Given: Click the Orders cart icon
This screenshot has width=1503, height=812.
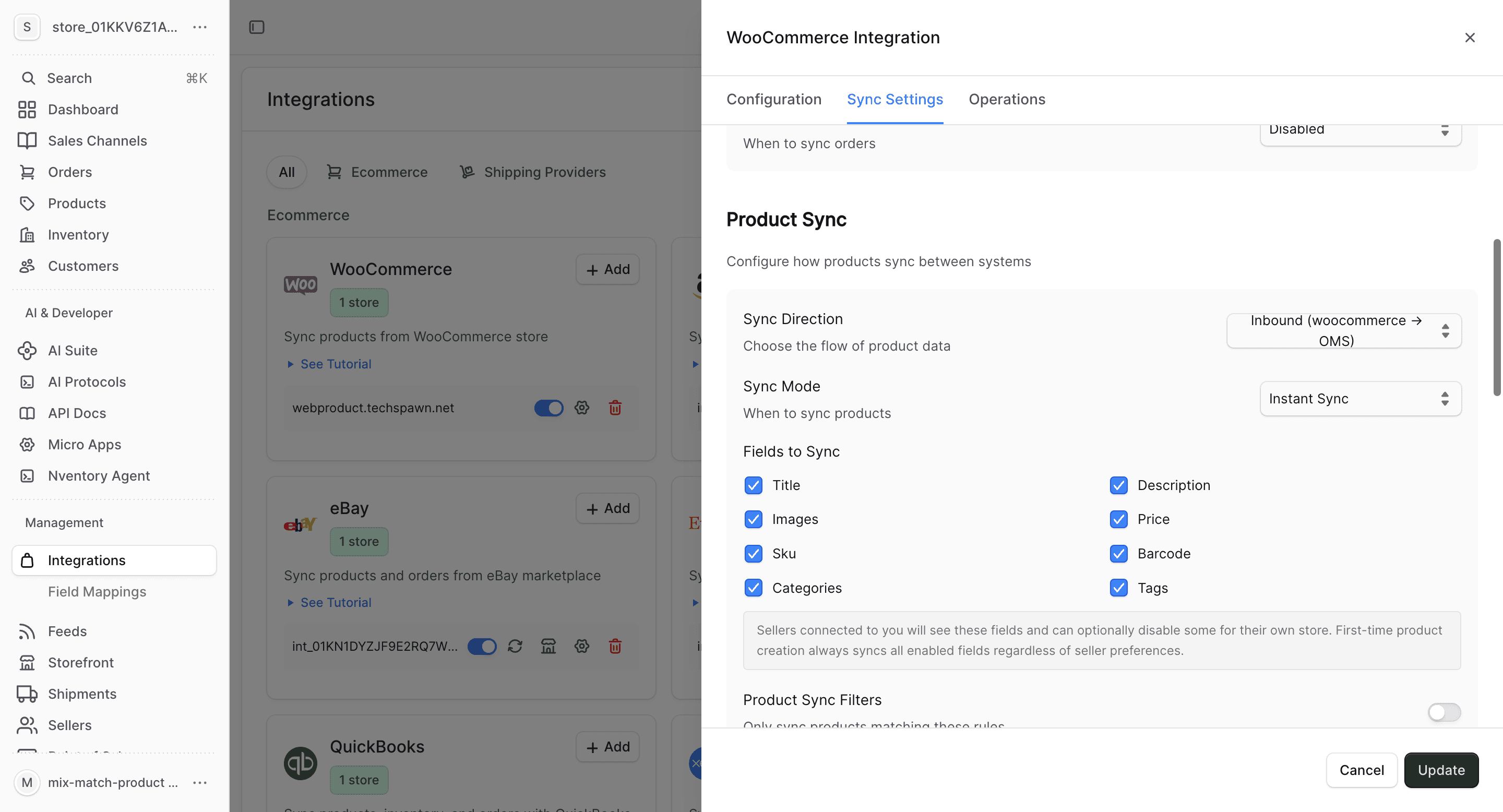Looking at the screenshot, I should tap(27, 172).
